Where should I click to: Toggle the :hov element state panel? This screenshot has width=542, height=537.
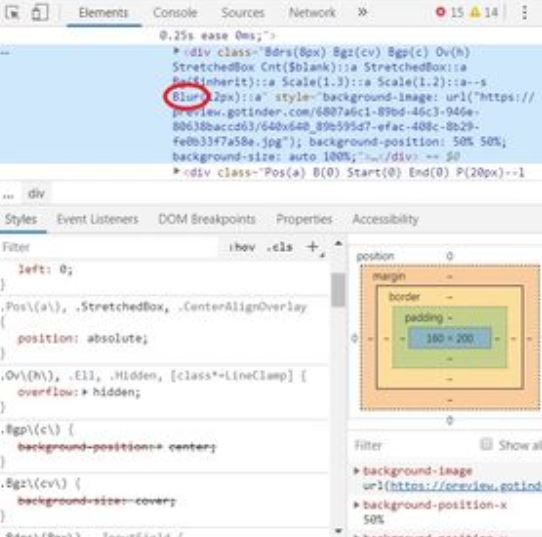242,247
